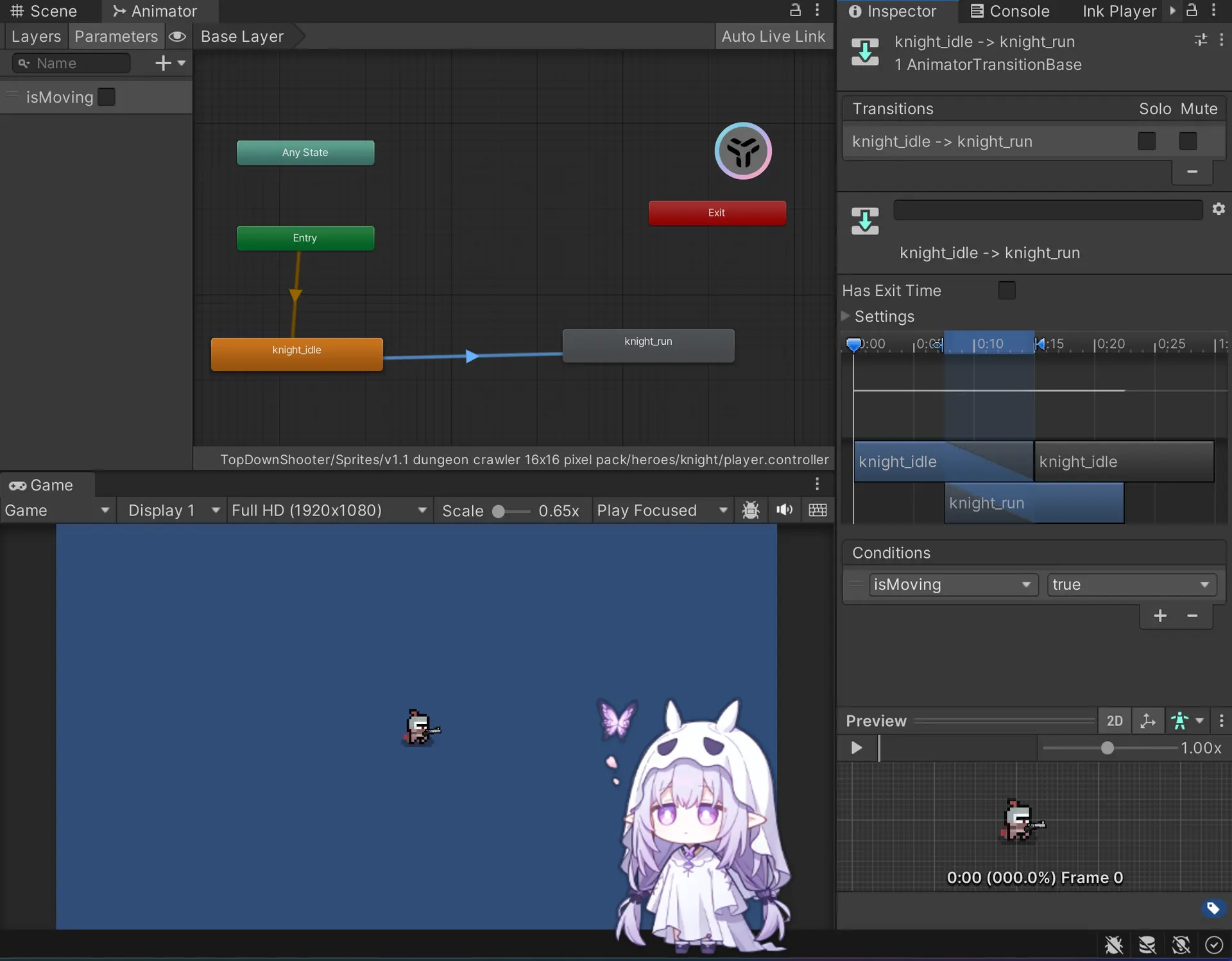Click the Inspector header presets slider icon
Image resolution: width=1232 pixels, height=961 pixels.
coord(1201,40)
